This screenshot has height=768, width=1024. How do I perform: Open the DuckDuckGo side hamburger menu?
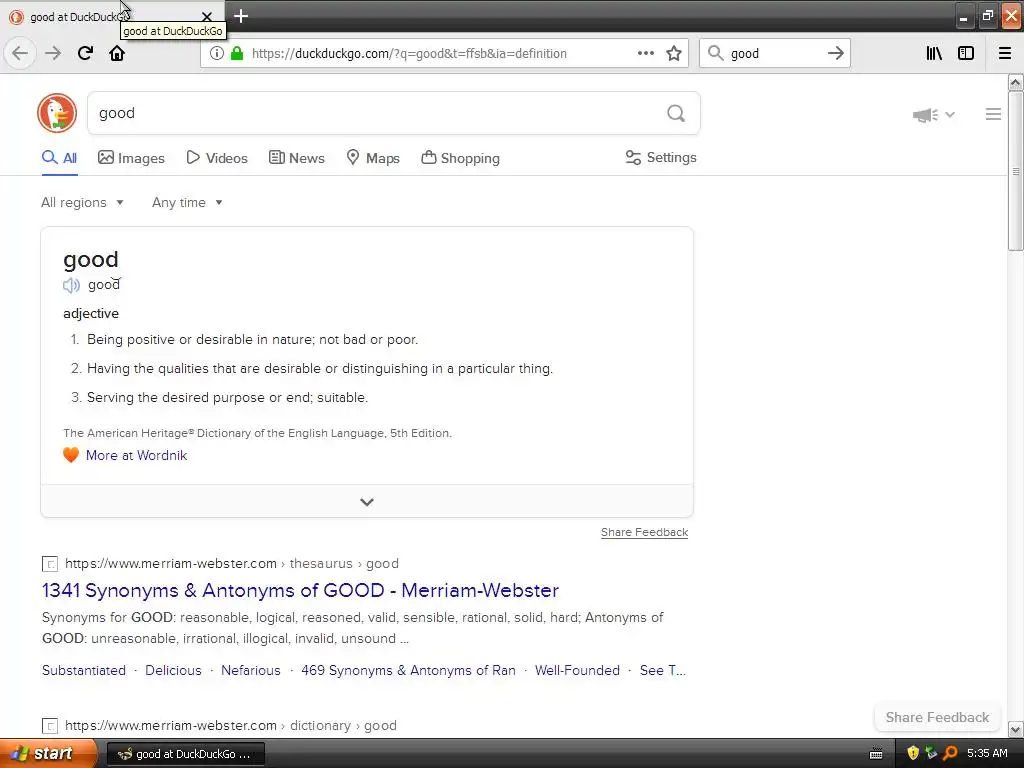point(993,114)
